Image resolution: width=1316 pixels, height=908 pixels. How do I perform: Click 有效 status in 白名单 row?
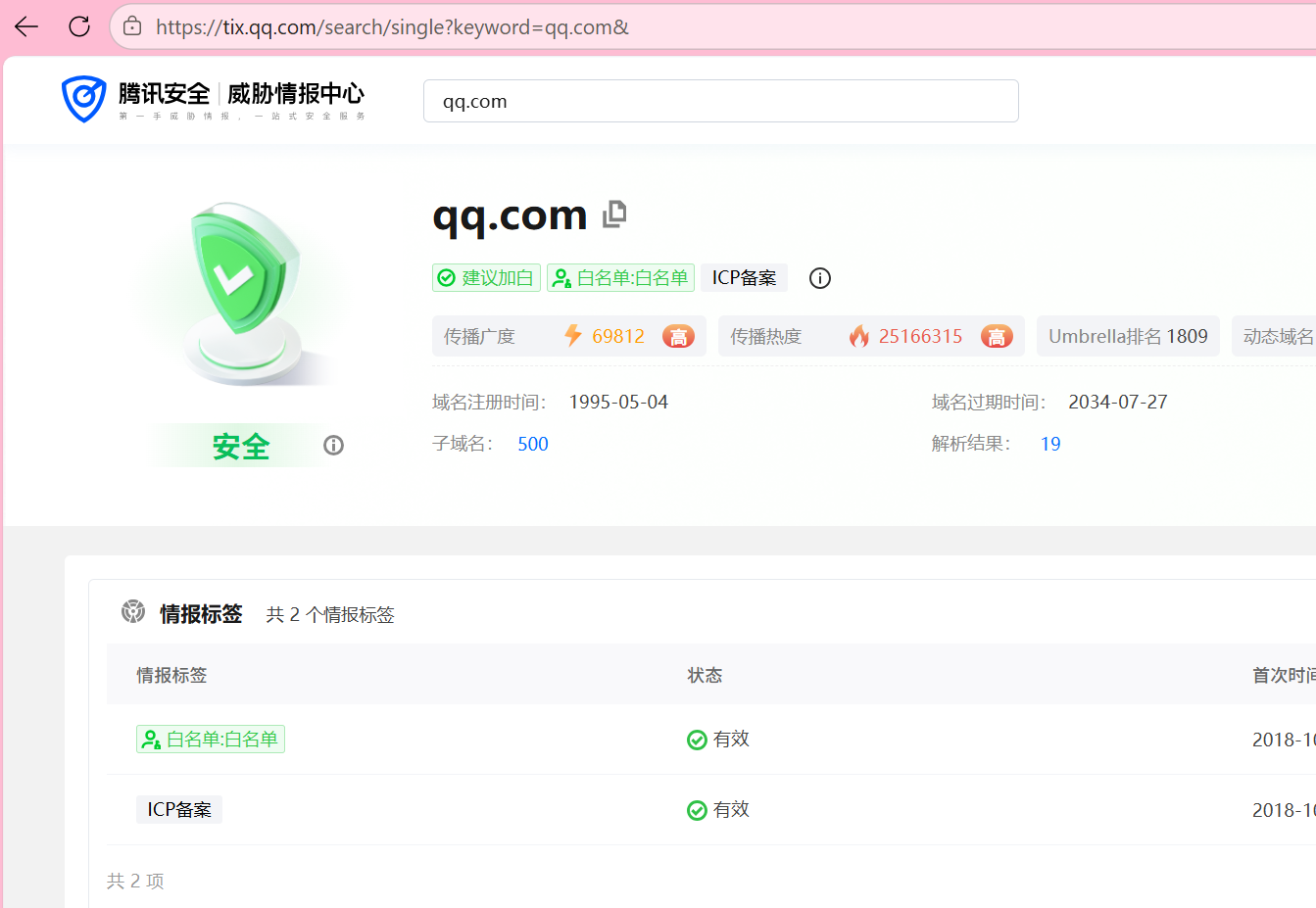click(x=731, y=740)
